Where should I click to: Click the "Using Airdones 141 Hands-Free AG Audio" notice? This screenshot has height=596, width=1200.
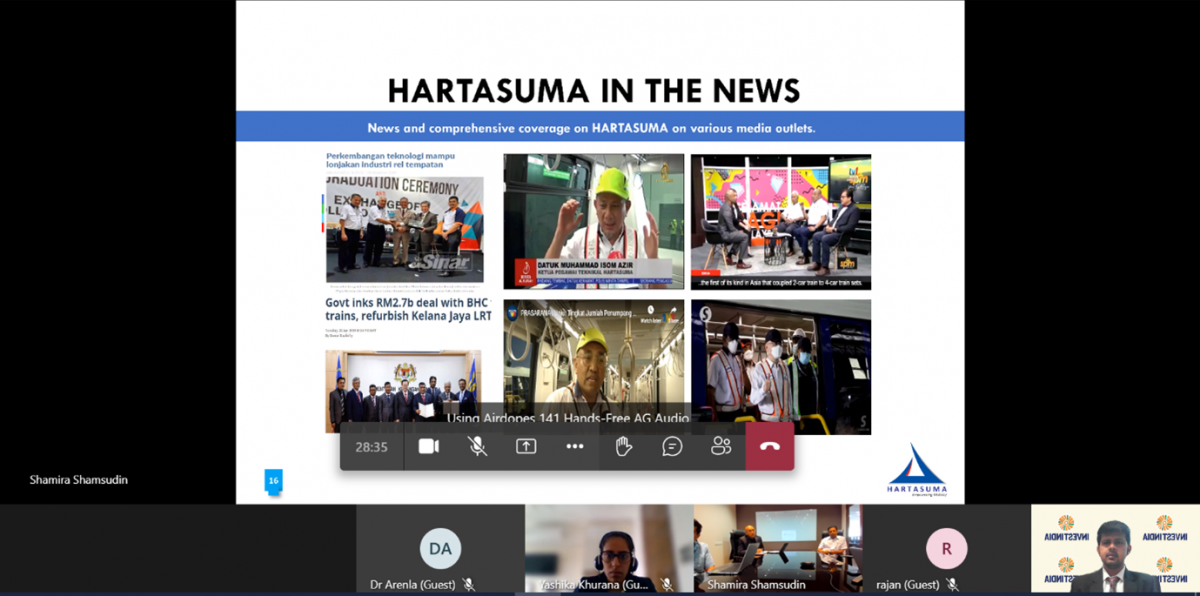(x=567, y=419)
